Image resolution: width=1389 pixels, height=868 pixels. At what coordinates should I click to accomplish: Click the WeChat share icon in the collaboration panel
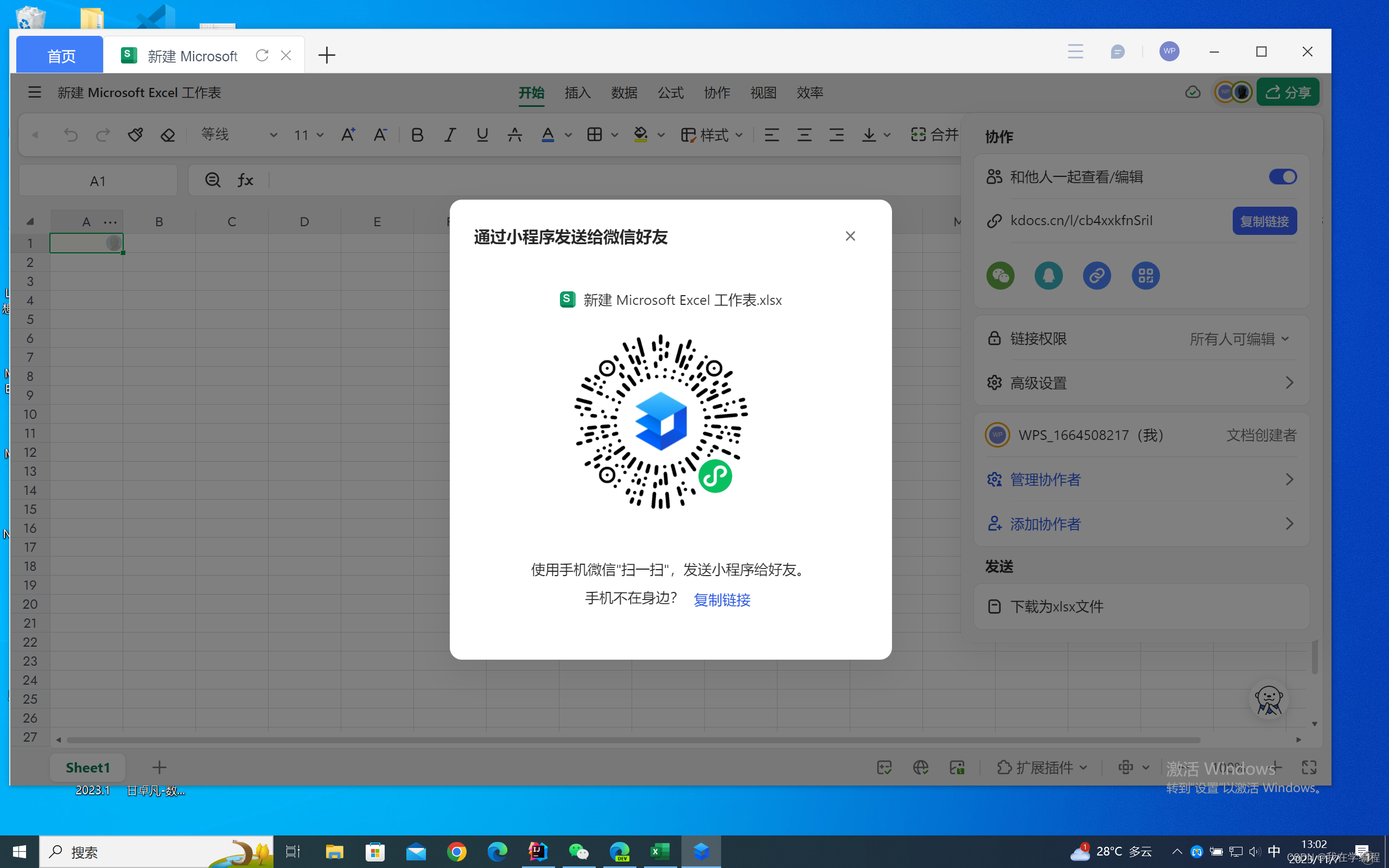(x=1000, y=276)
